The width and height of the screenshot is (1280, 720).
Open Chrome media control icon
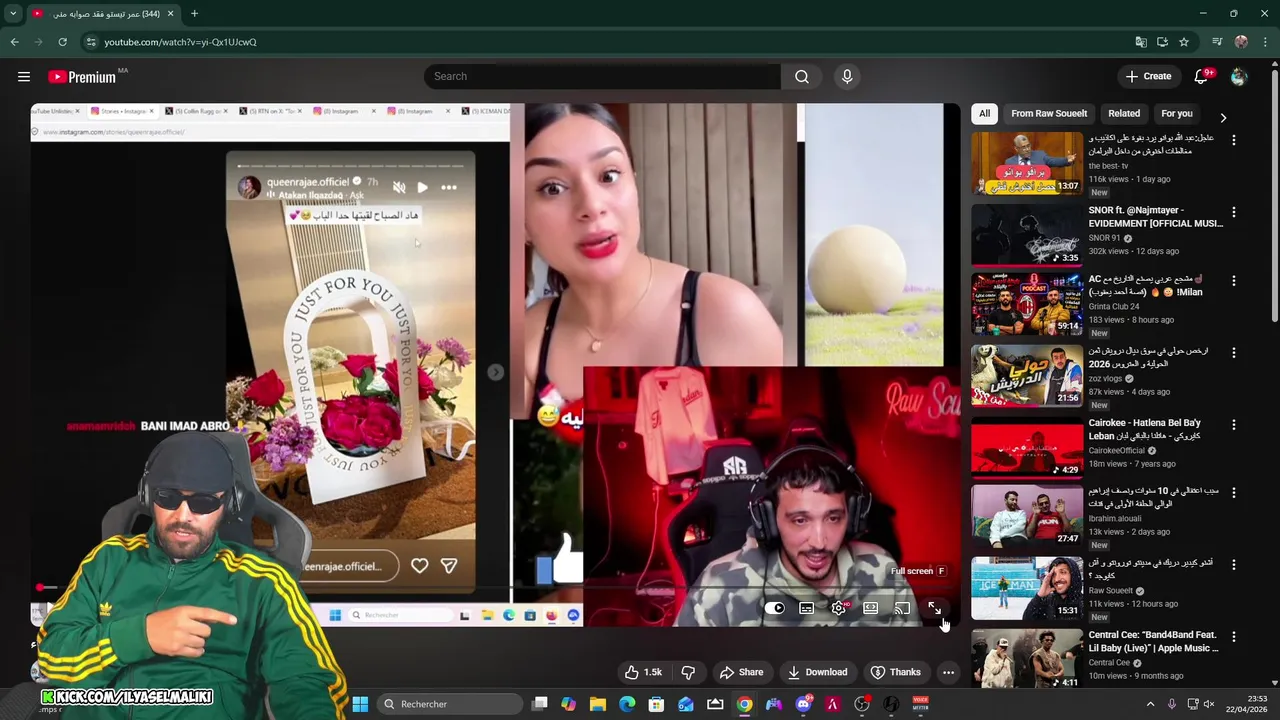pyautogui.click(x=1217, y=42)
